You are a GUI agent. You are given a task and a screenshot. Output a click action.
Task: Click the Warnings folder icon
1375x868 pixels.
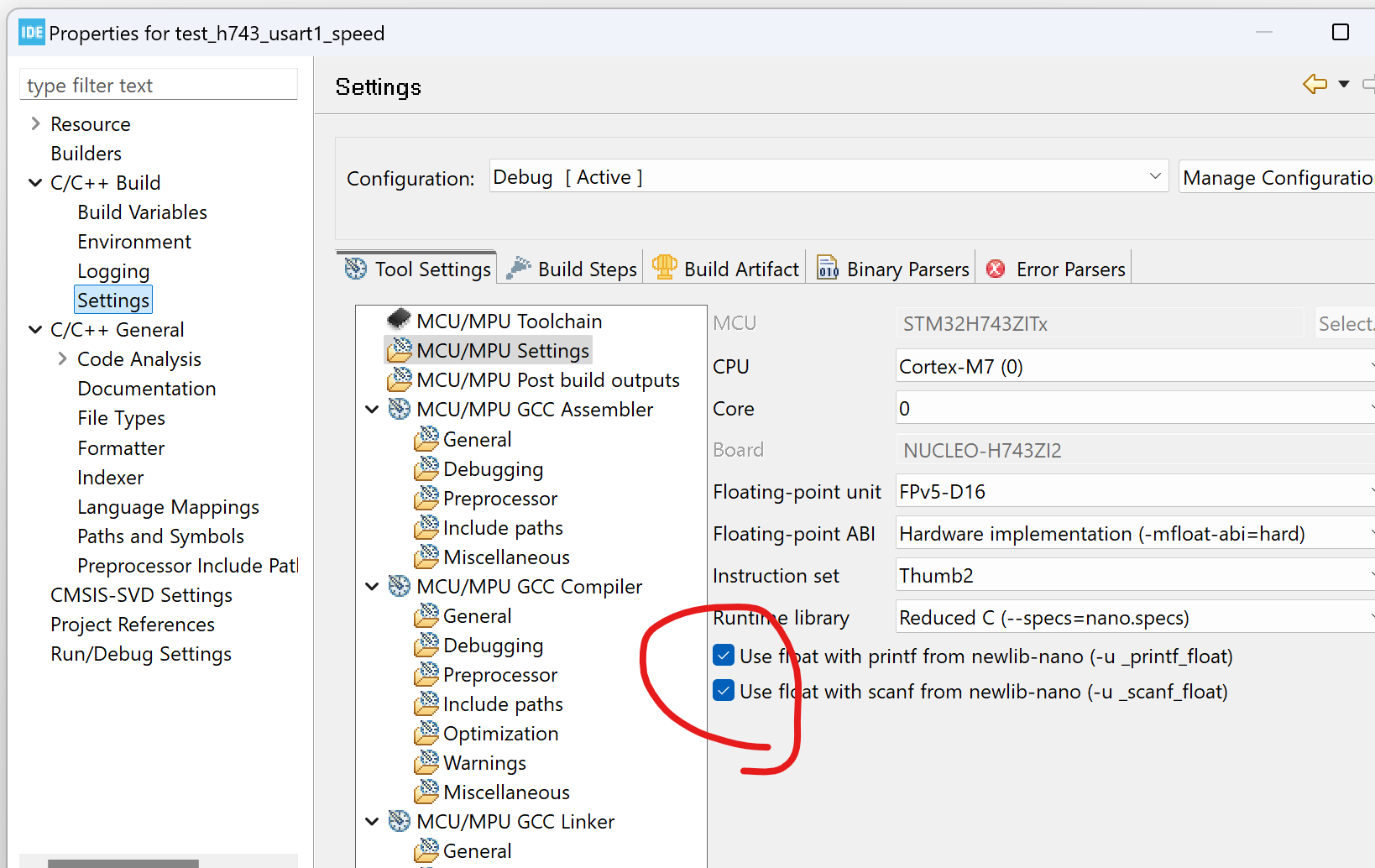click(426, 762)
